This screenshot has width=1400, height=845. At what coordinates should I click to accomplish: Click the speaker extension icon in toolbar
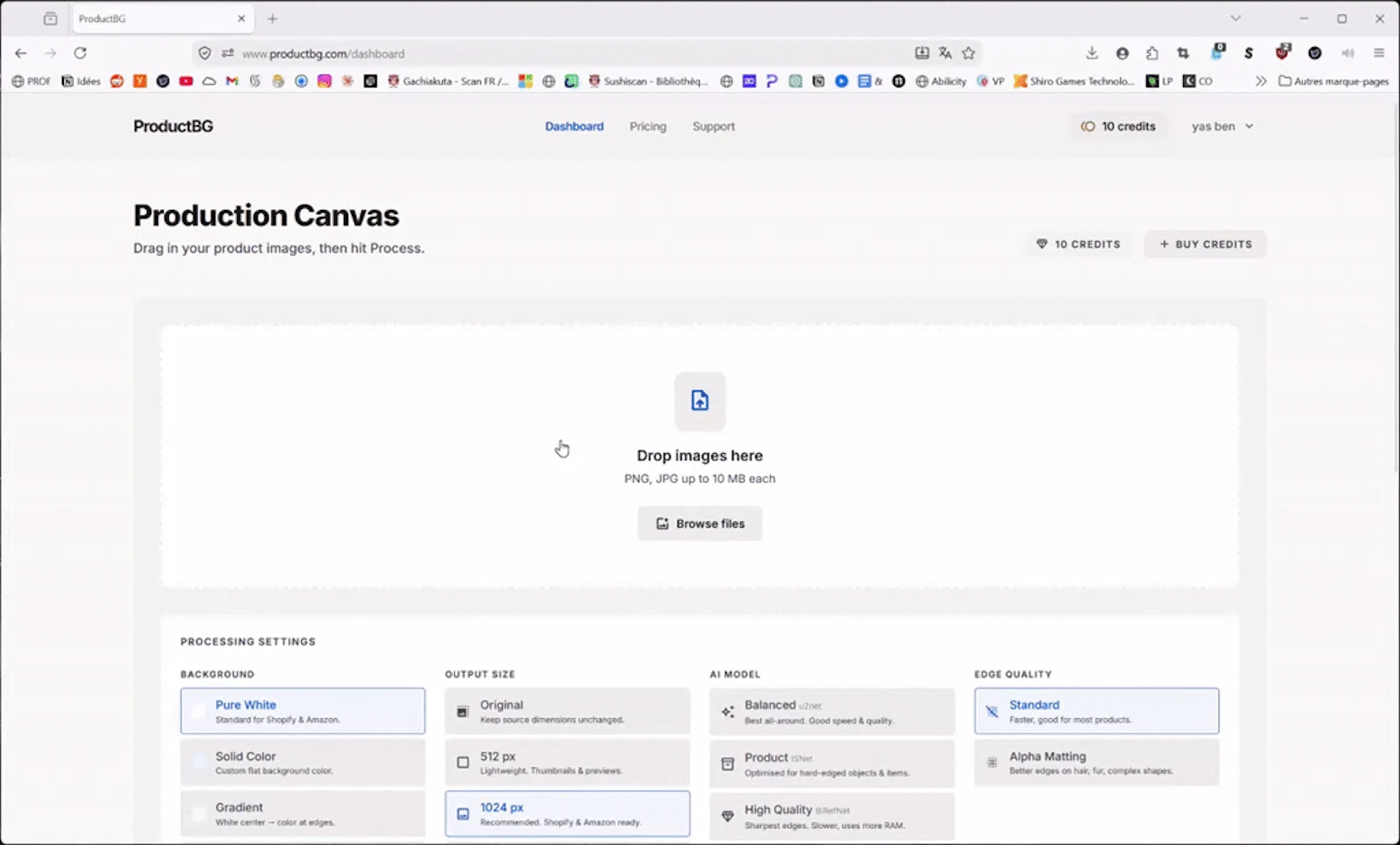[1347, 53]
